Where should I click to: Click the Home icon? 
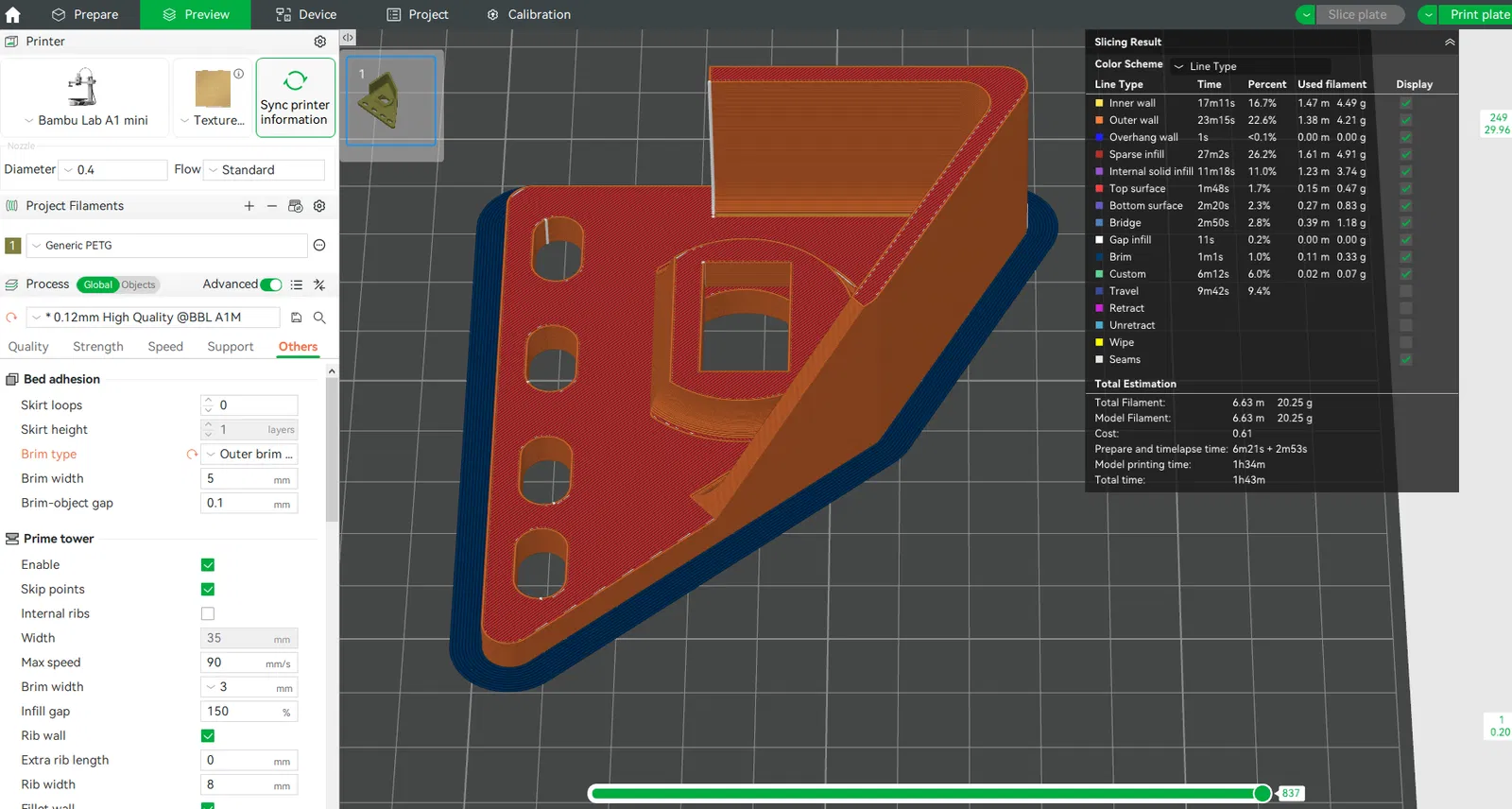(x=13, y=14)
